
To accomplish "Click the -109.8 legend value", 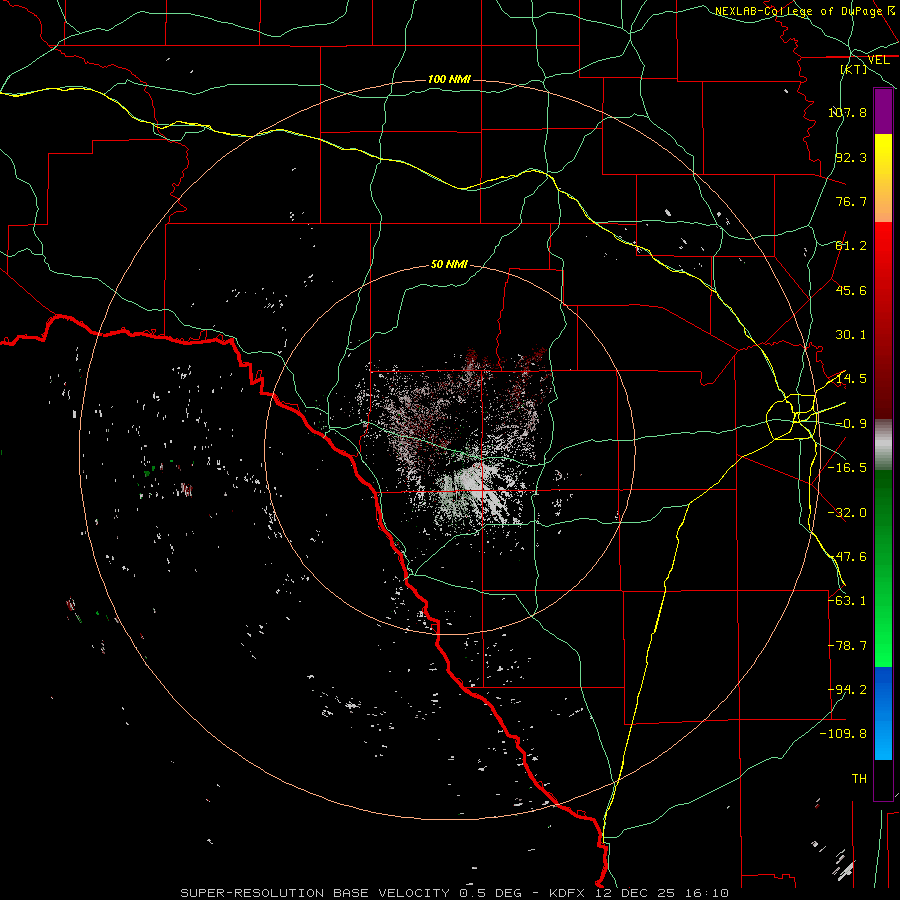I will tap(844, 734).
